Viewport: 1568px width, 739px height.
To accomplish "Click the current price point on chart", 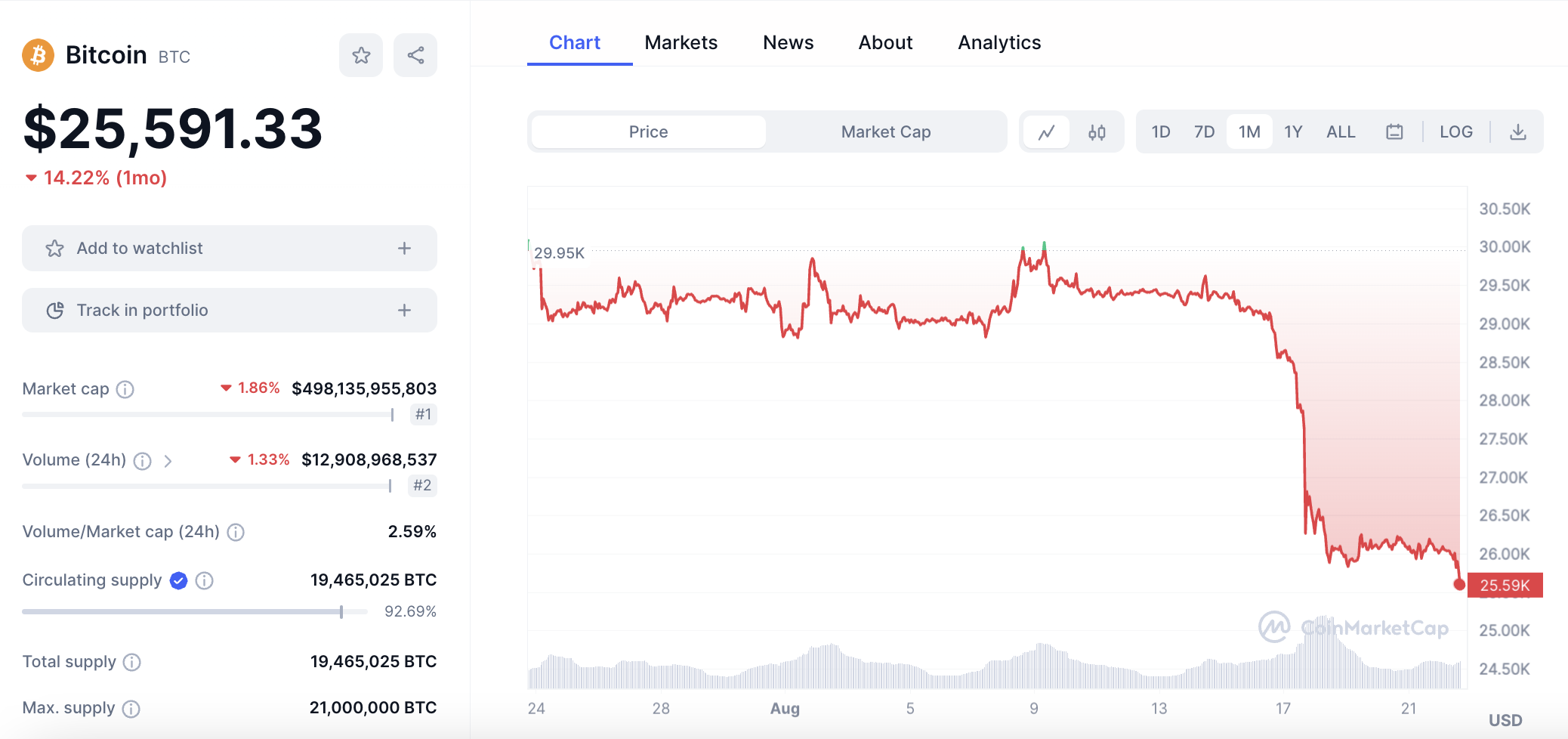I will 1459,584.
